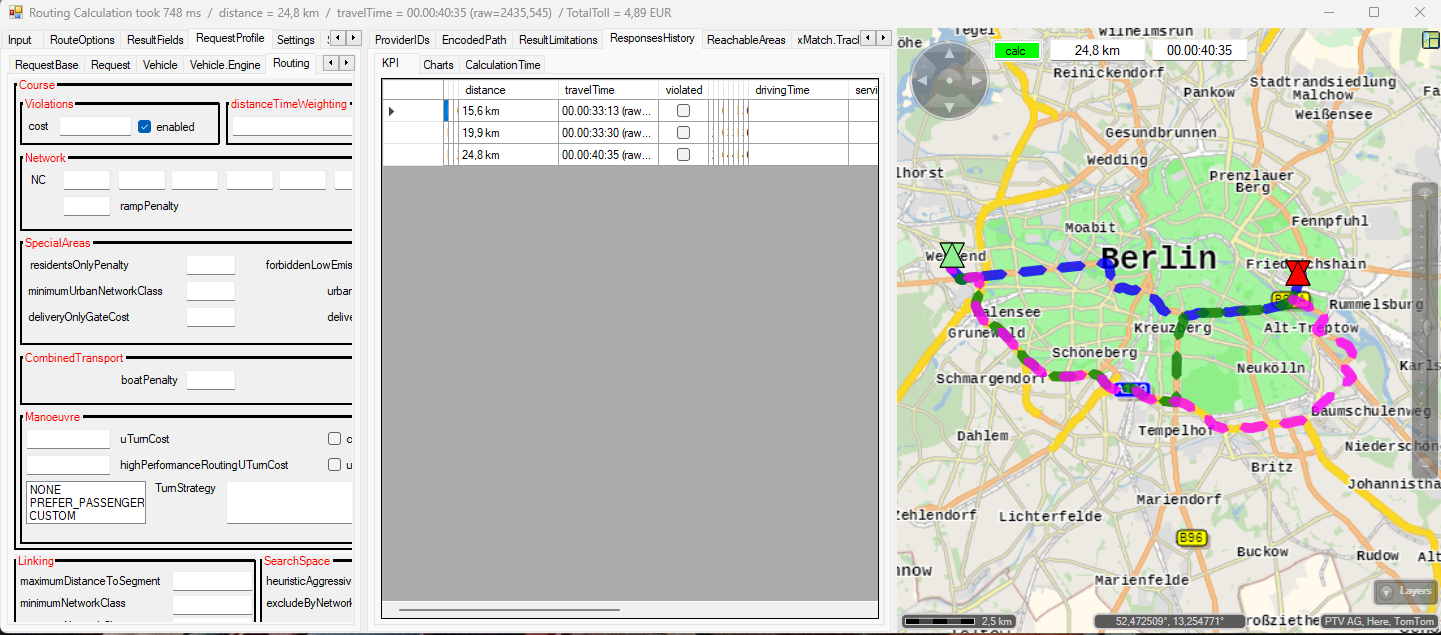Click the map zoom slider
Image resolution: width=1441 pixels, height=635 pixels.
(x=1425, y=327)
